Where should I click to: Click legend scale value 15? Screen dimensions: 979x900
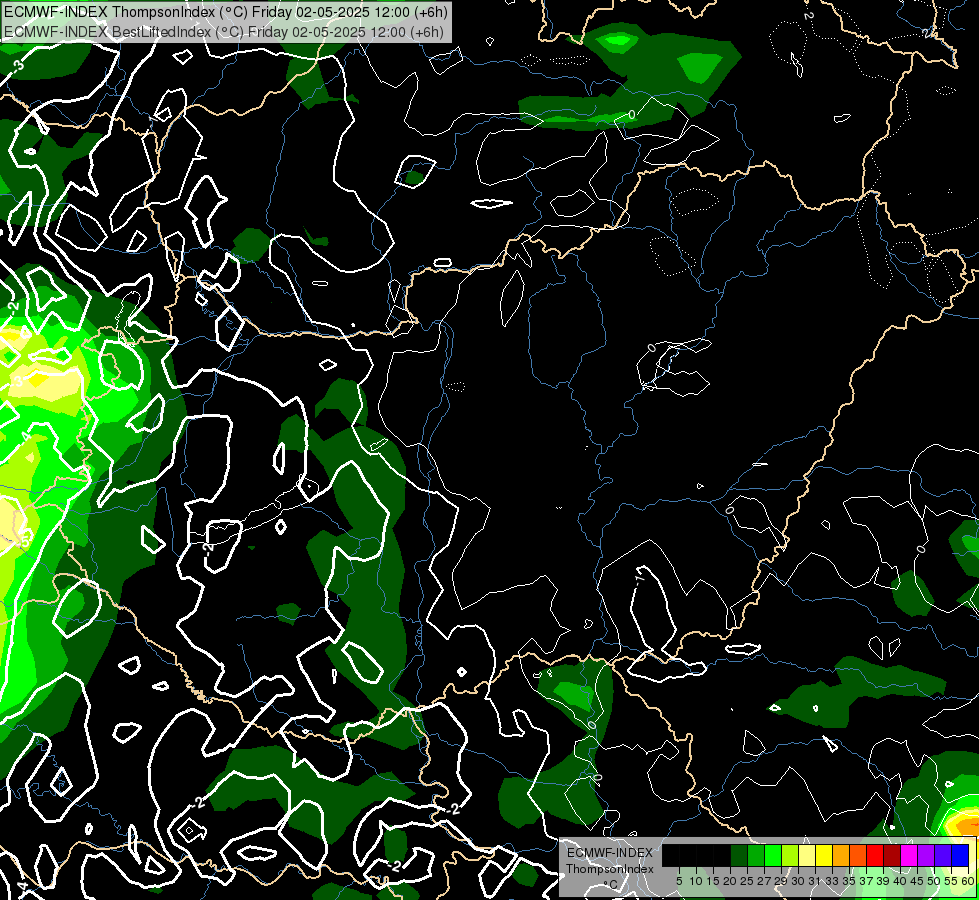713,881
